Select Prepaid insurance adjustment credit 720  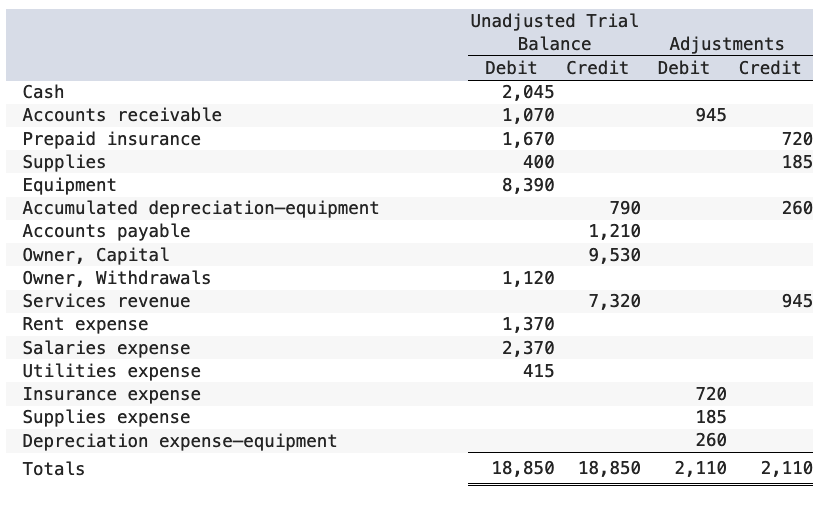797,139
